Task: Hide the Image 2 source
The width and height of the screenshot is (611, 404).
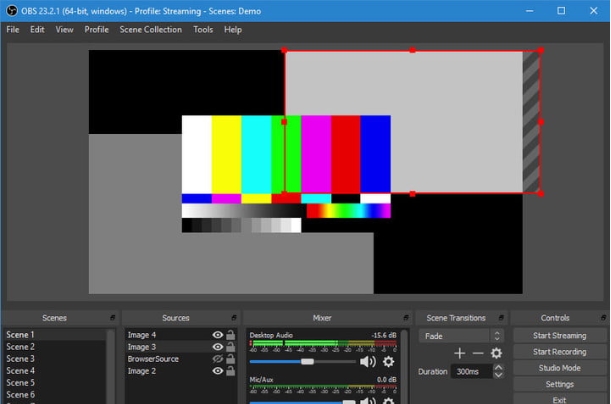Action: tap(218, 371)
